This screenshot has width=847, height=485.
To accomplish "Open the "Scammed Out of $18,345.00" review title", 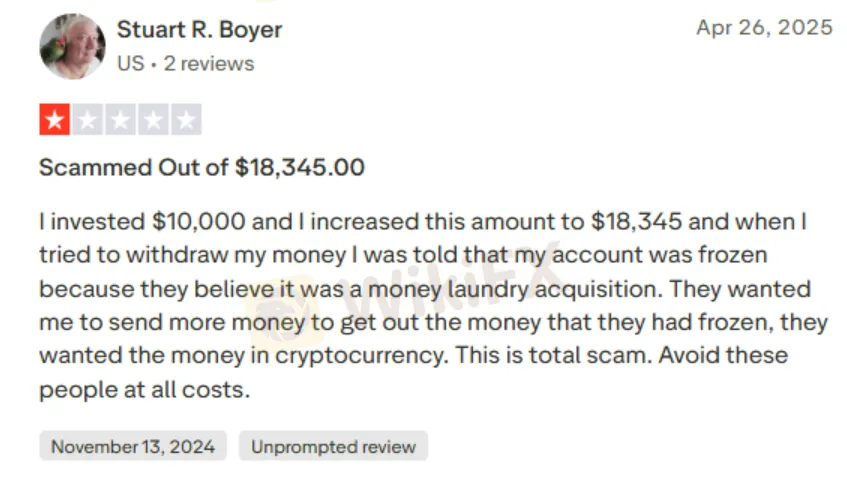I will [201, 167].
